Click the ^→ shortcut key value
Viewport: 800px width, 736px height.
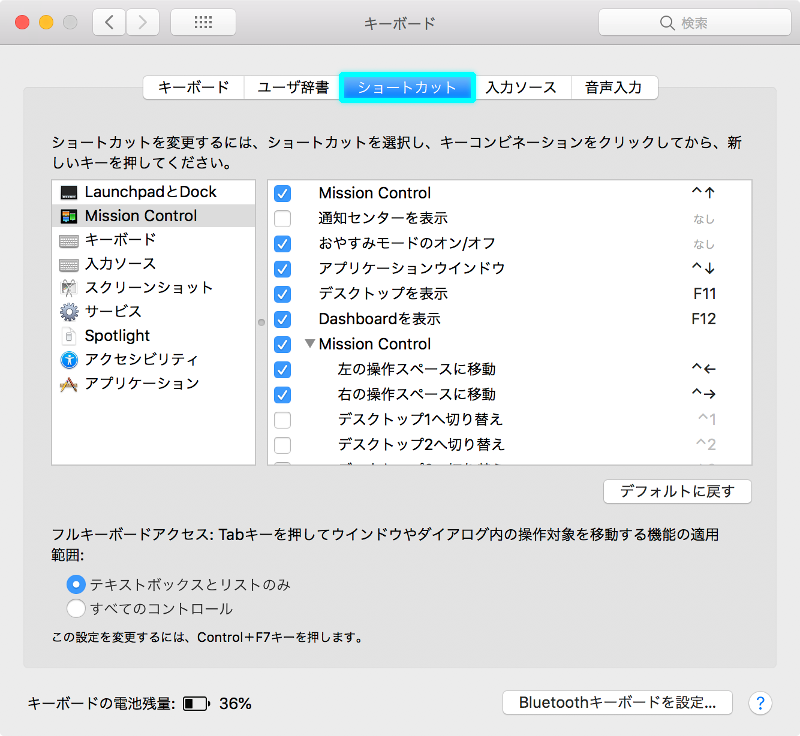(x=704, y=394)
